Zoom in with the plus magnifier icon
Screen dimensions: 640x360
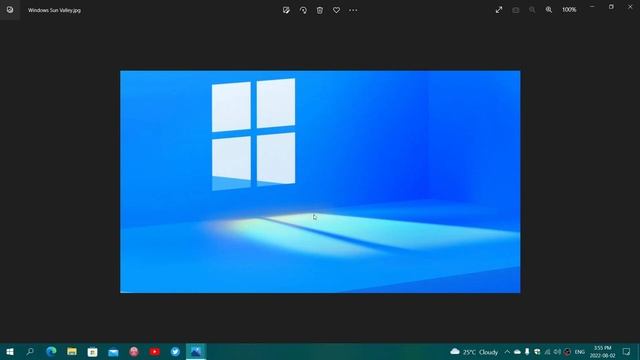pyautogui.click(x=549, y=10)
